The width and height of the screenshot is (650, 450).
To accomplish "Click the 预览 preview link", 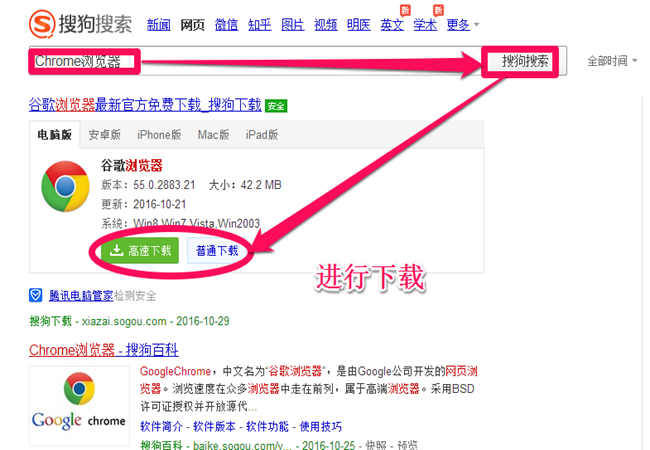I will coord(407,445).
